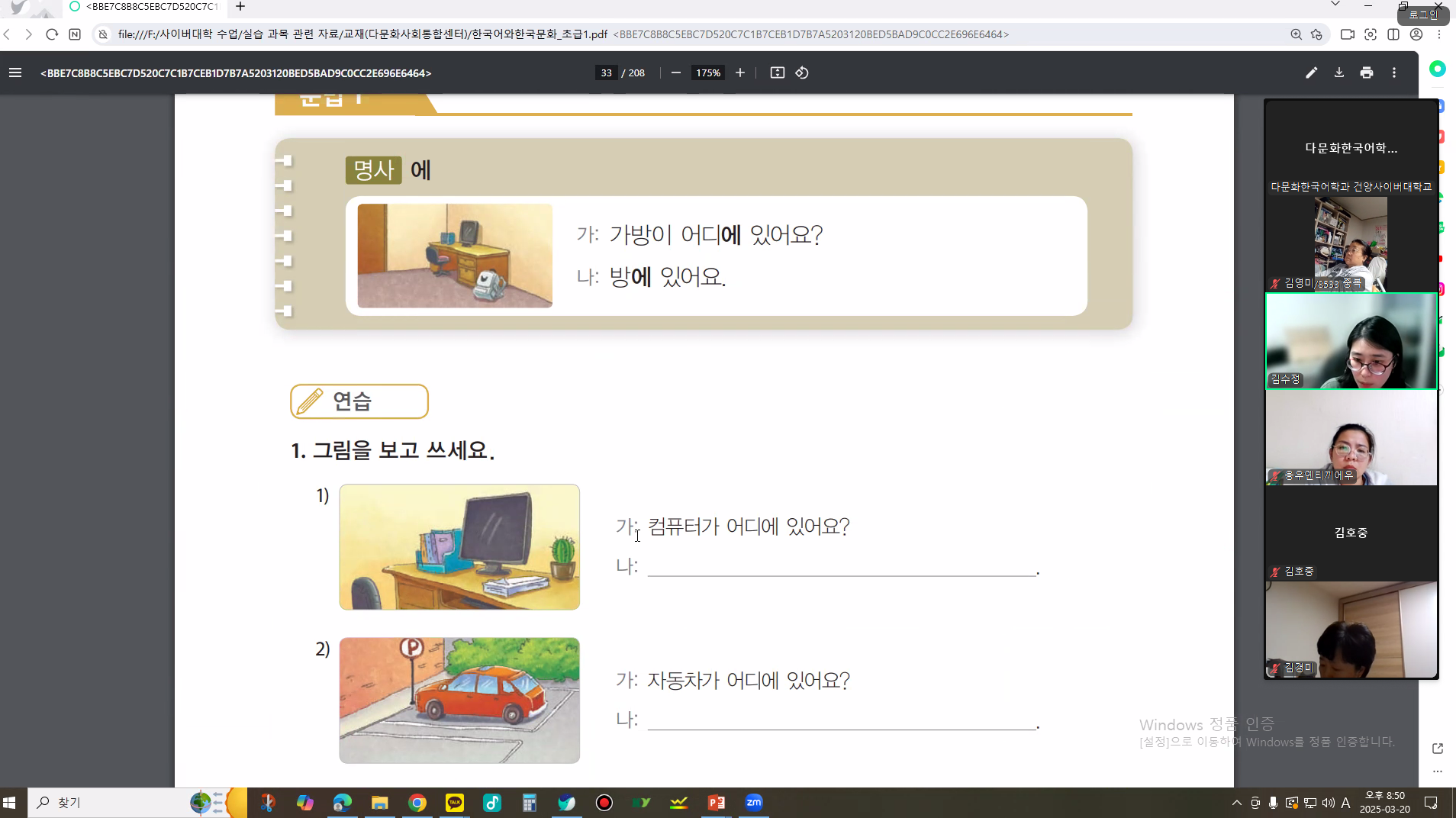
Task: Select the annotation pencil tool
Action: (x=1311, y=73)
